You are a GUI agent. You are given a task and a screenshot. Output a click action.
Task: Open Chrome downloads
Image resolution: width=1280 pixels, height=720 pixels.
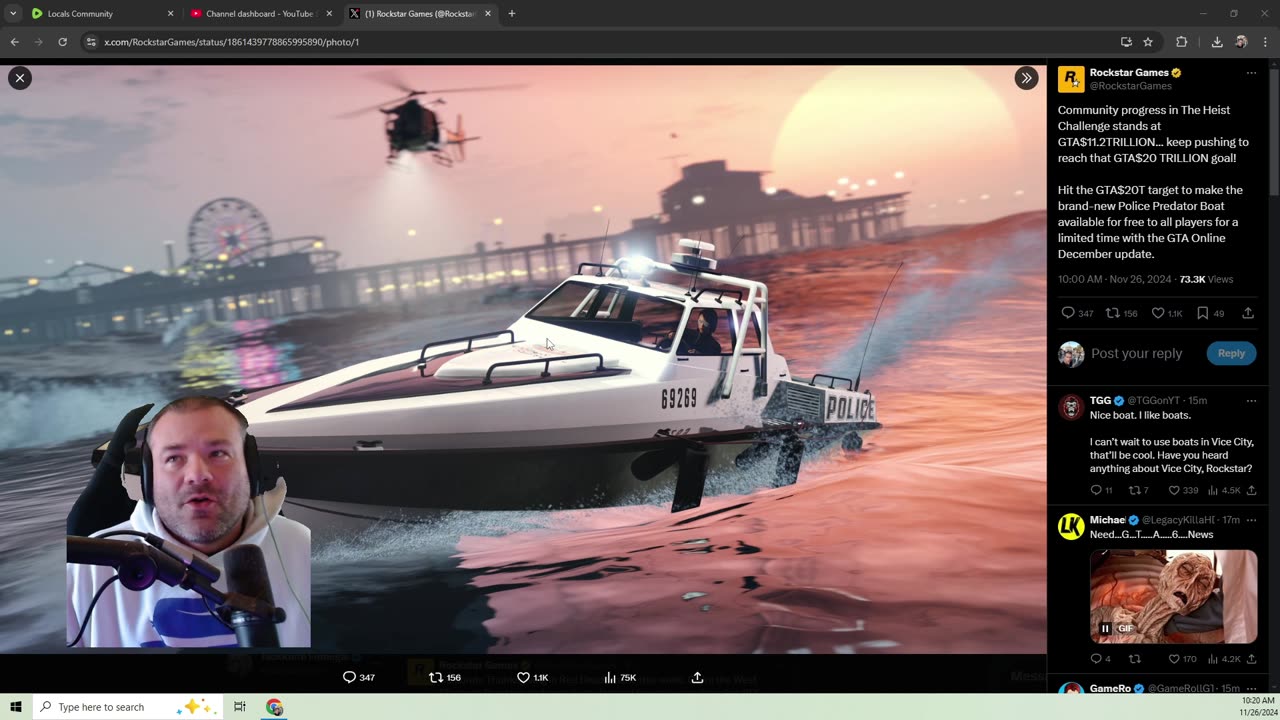pos(1217,42)
